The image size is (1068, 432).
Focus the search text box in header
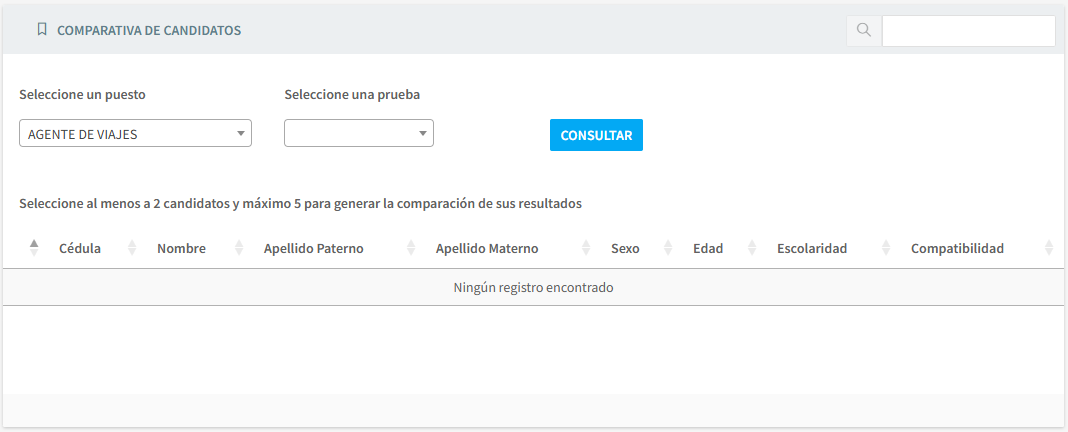coord(967,31)
